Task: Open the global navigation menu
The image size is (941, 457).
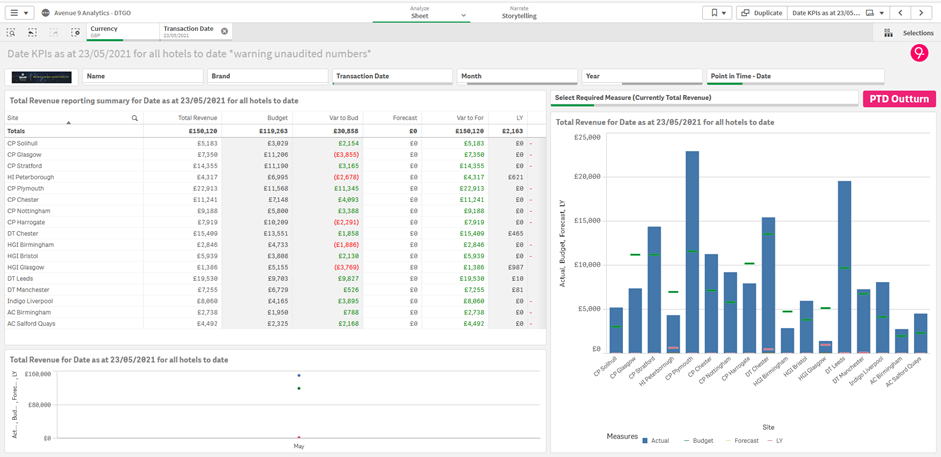Action: click(x=19, y=13)
